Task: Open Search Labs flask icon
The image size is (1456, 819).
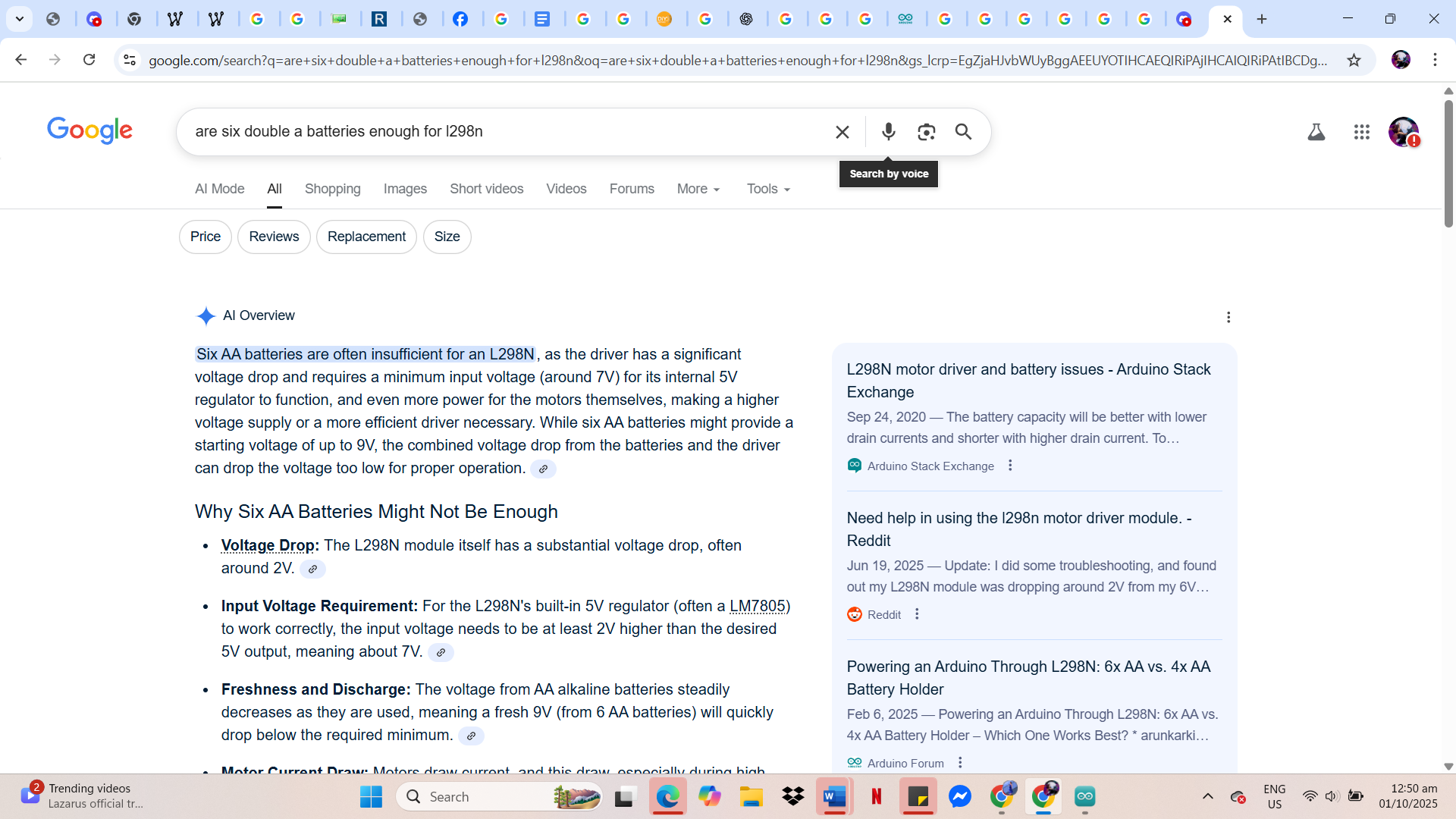Action: [1316, 132]
